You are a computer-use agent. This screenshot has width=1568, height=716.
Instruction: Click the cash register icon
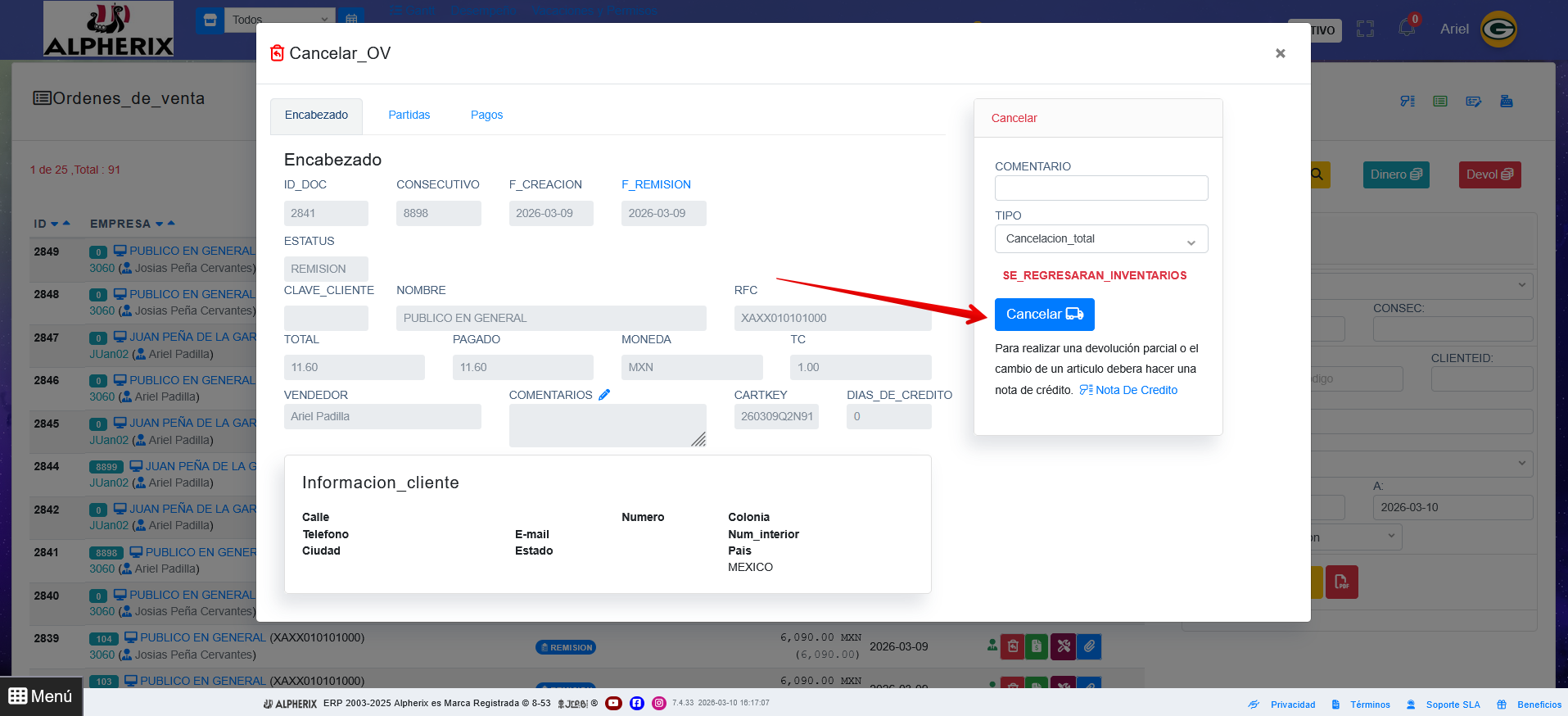(x=1506, y=102)
